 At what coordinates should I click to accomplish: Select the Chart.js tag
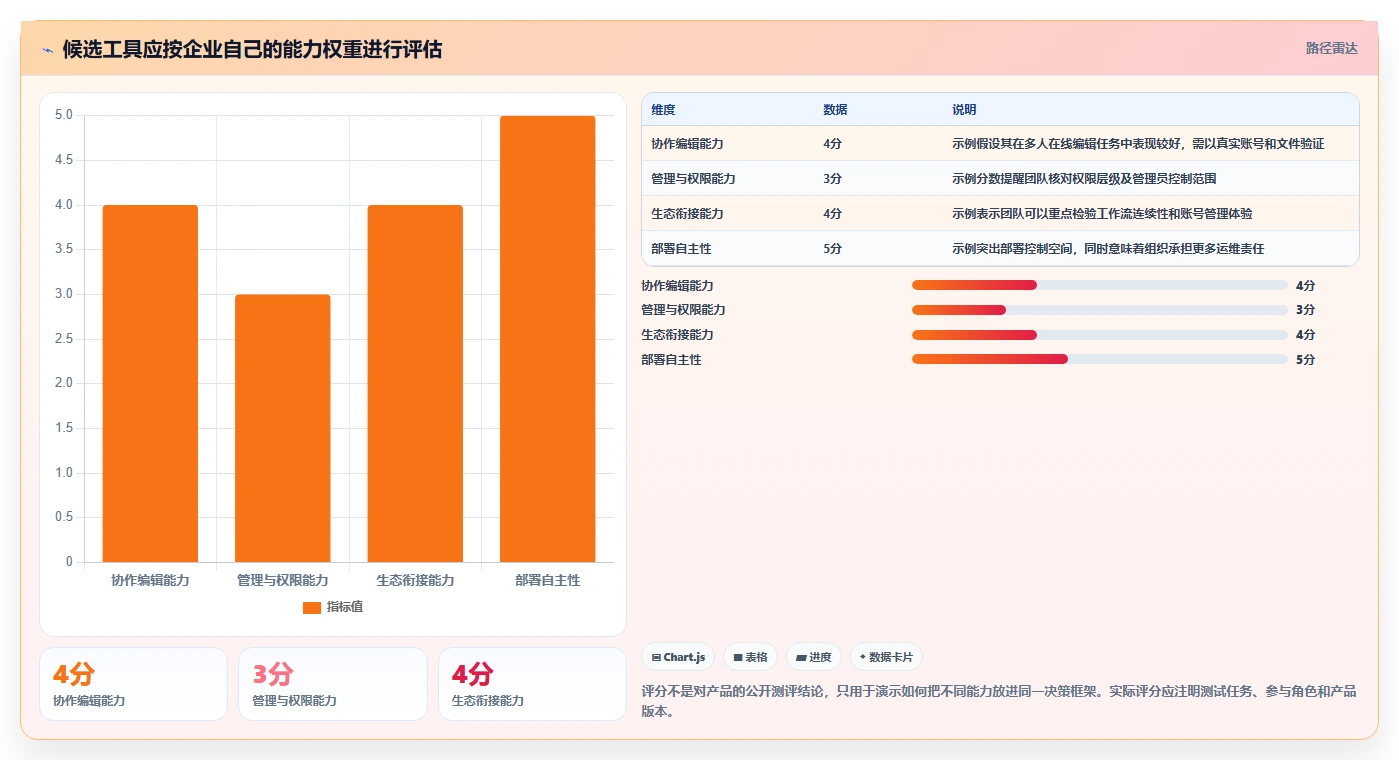[x=678, y=657]
